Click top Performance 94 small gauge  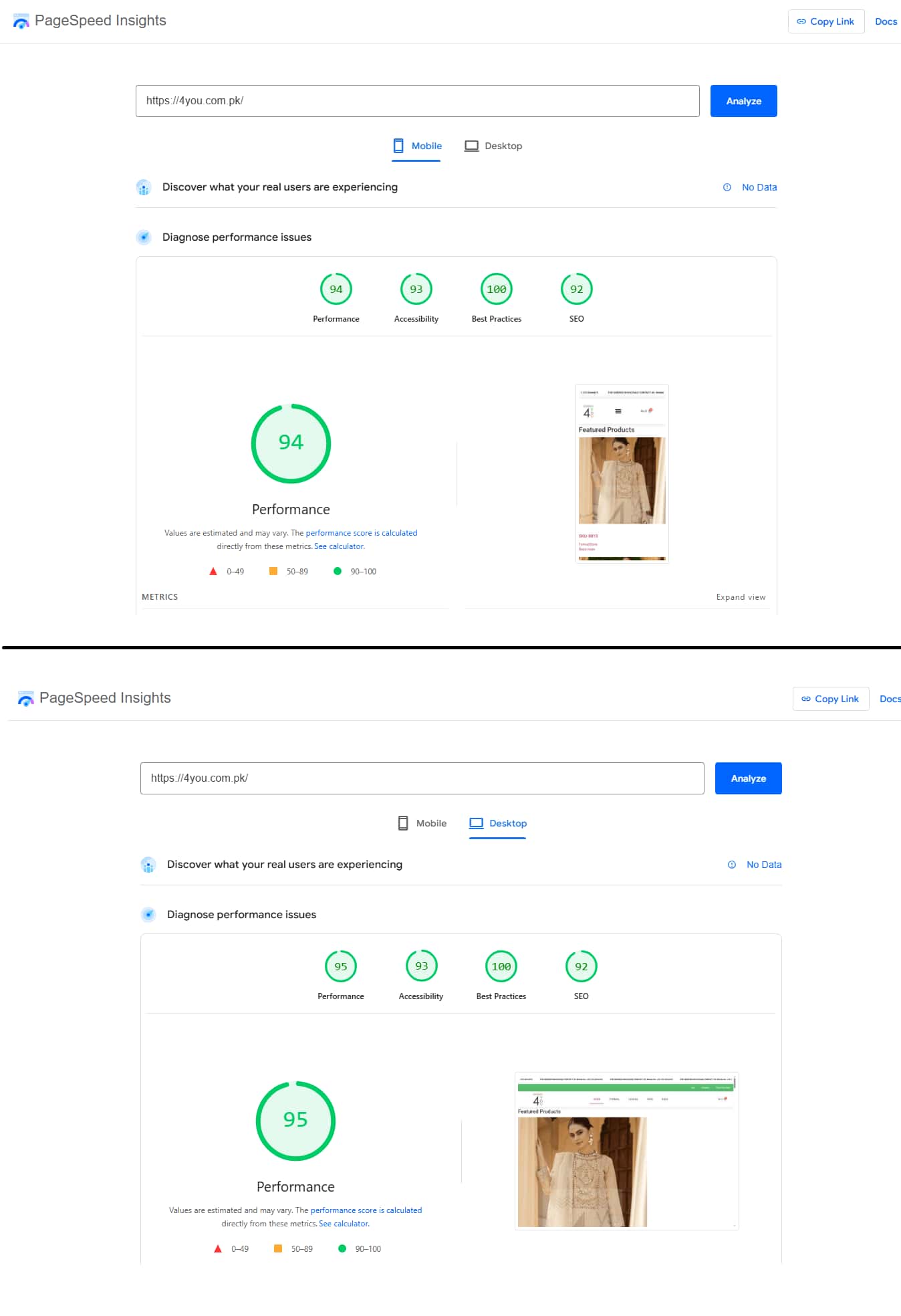pos(336,290)
